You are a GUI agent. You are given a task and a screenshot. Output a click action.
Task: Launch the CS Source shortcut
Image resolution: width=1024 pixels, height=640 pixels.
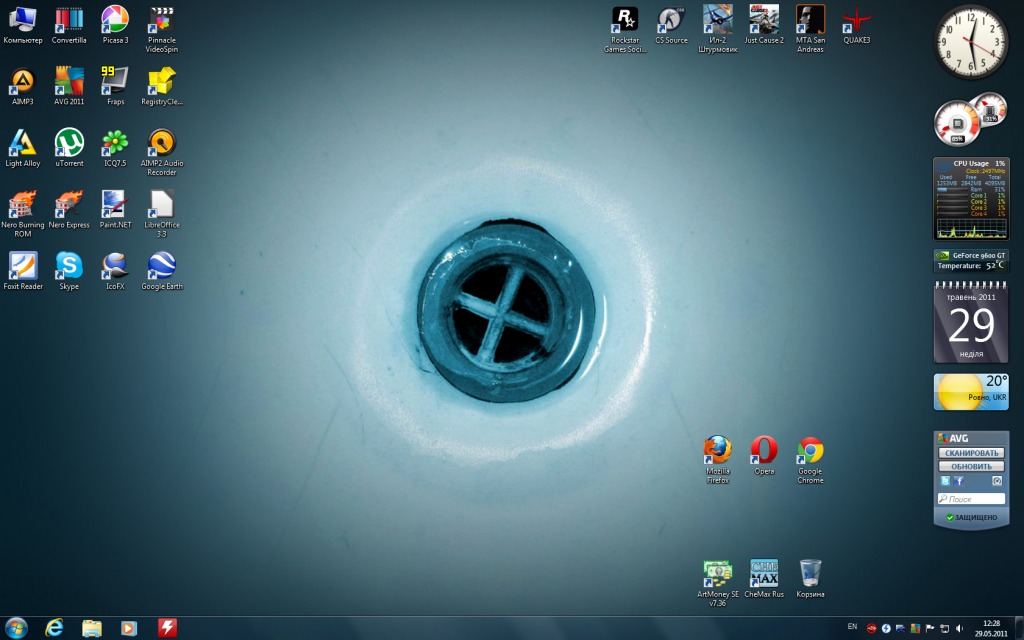(671, 25)
